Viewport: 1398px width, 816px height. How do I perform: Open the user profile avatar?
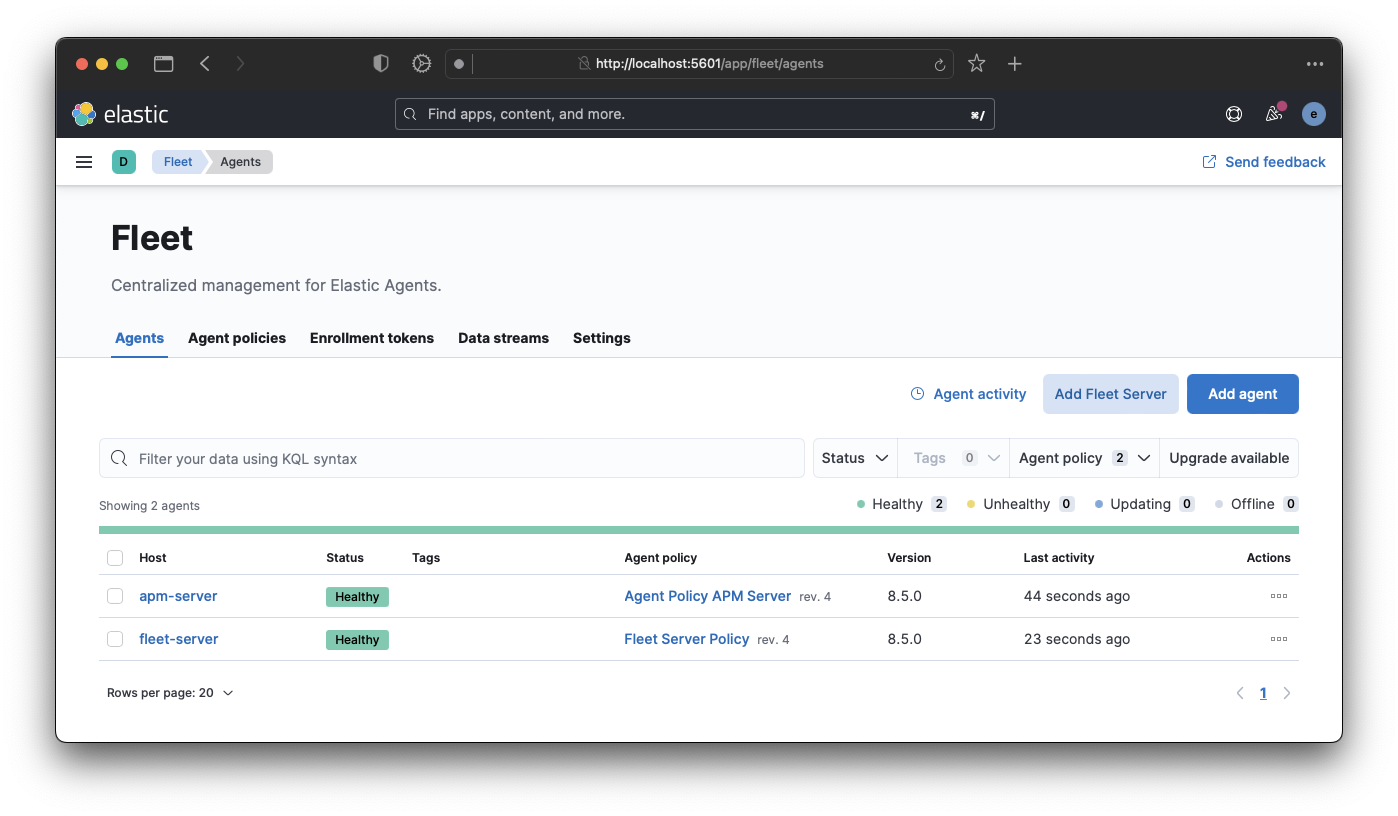click(x=1314, y=114)
